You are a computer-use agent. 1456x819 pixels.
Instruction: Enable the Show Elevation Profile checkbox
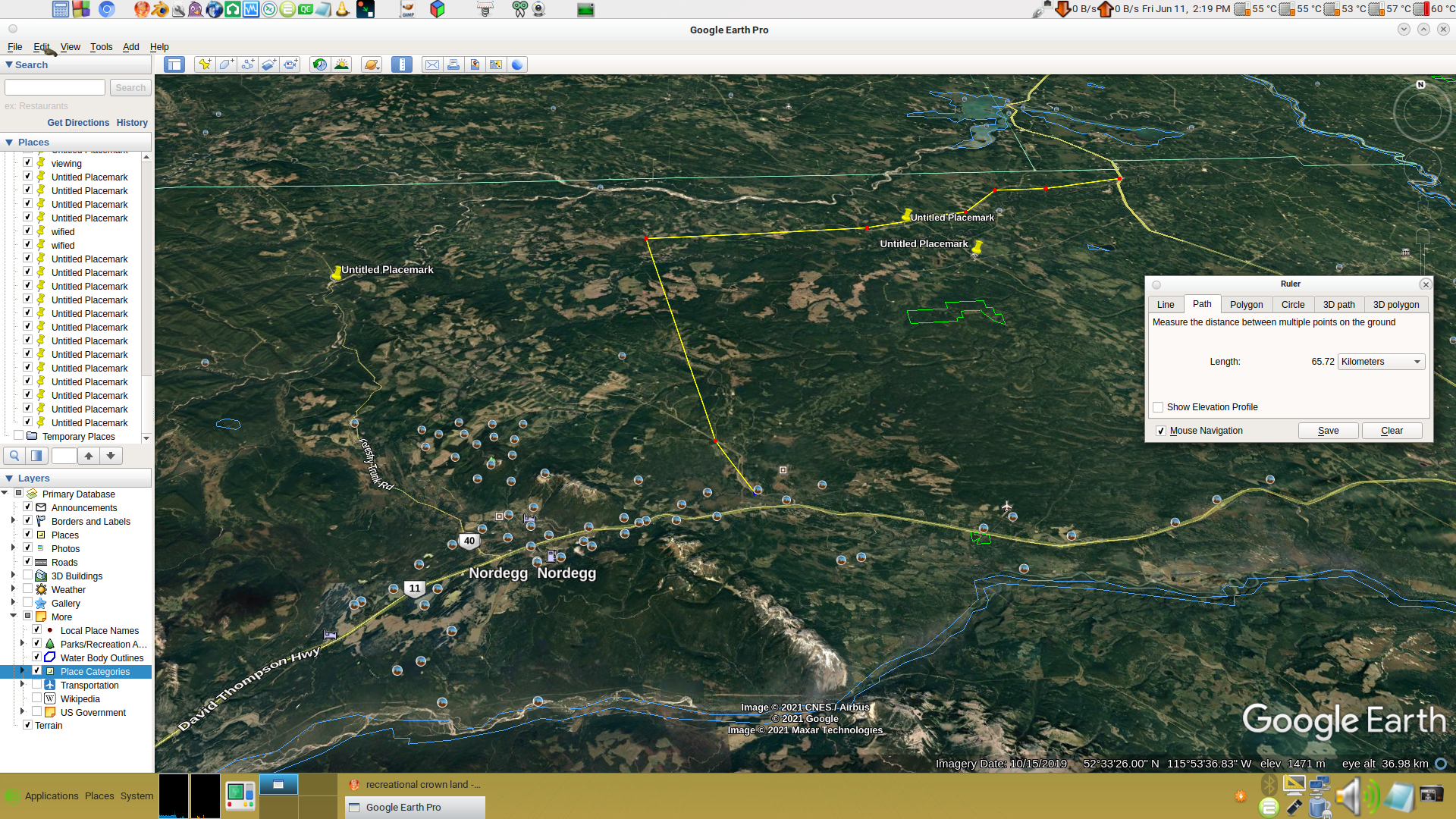(1158, 407)
